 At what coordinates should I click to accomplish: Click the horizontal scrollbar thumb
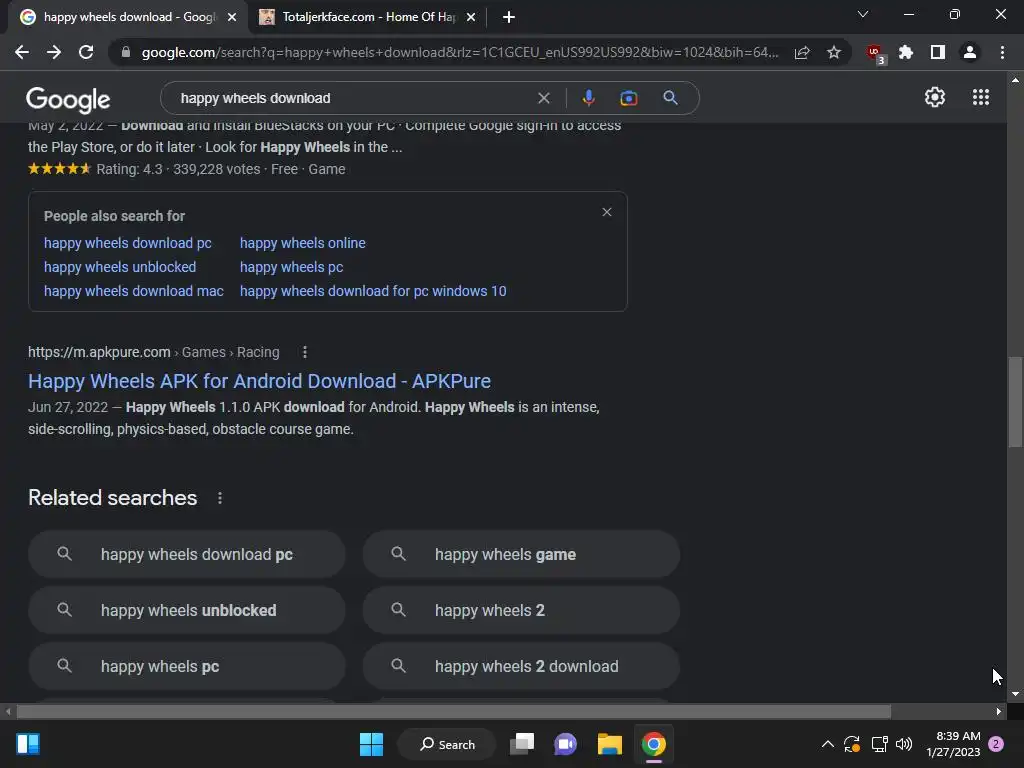[454, 712]
